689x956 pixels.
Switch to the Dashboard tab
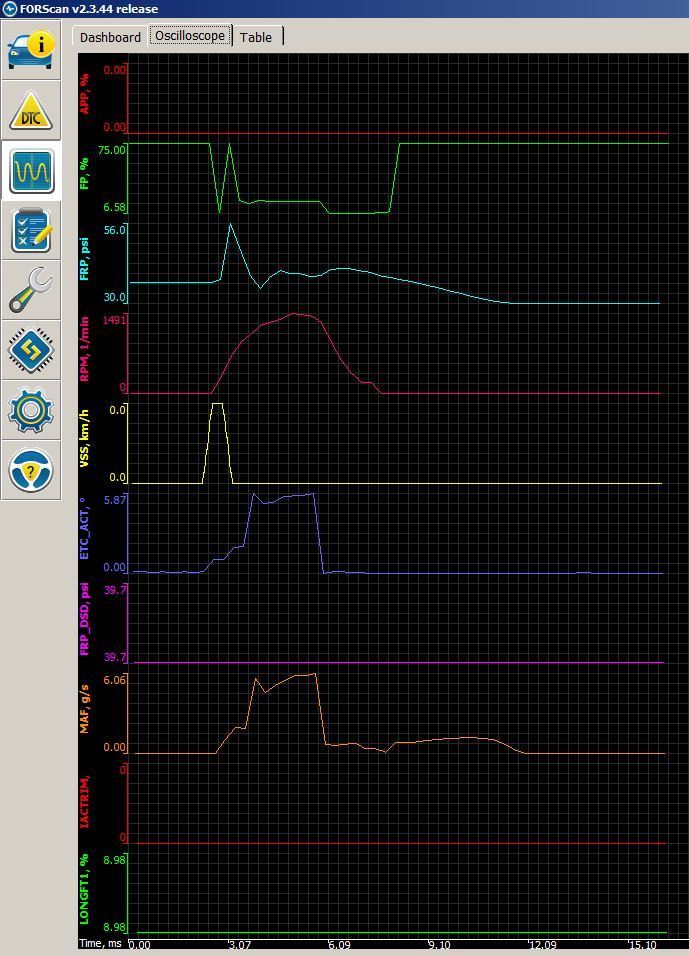click(x=110, y=37)
